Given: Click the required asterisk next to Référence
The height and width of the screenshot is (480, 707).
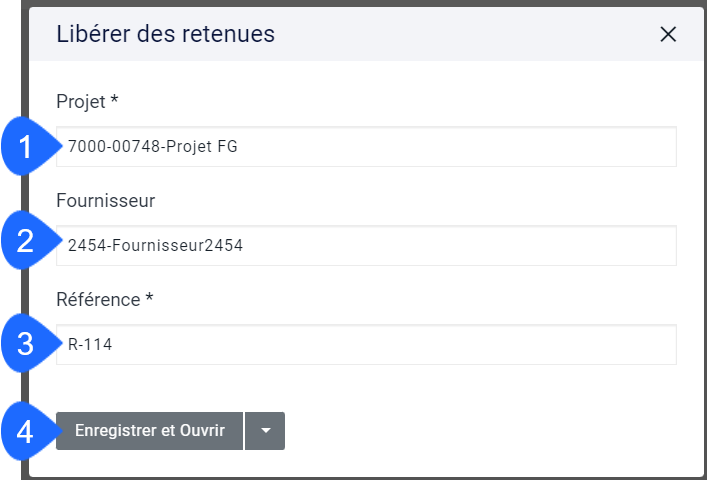Looking at the screenshot, I should (149, 297).
